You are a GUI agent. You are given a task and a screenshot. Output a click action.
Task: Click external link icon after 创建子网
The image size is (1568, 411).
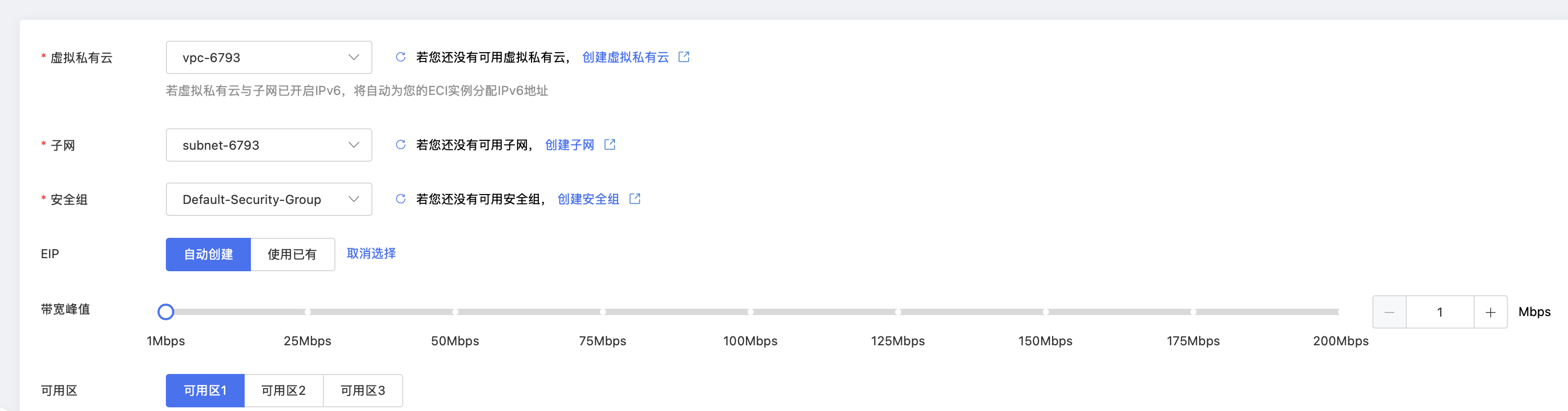(x=609, y=145)
